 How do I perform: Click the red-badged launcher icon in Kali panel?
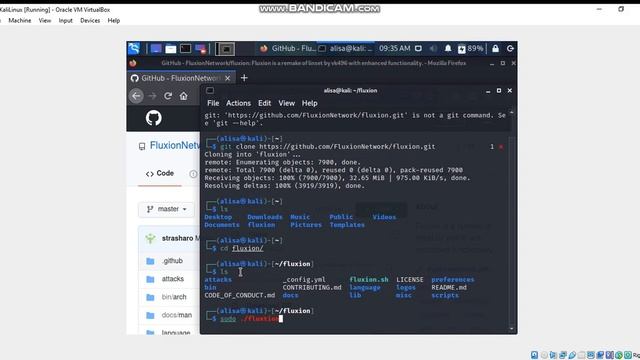200,49
